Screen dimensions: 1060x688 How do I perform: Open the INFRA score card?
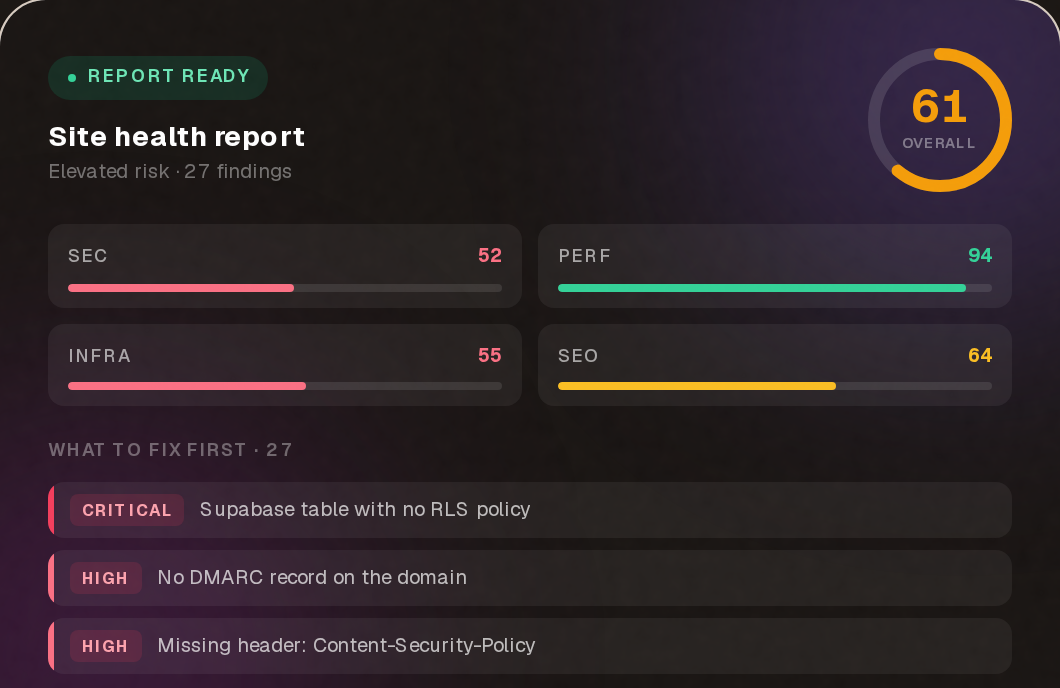tap(285, 365)
